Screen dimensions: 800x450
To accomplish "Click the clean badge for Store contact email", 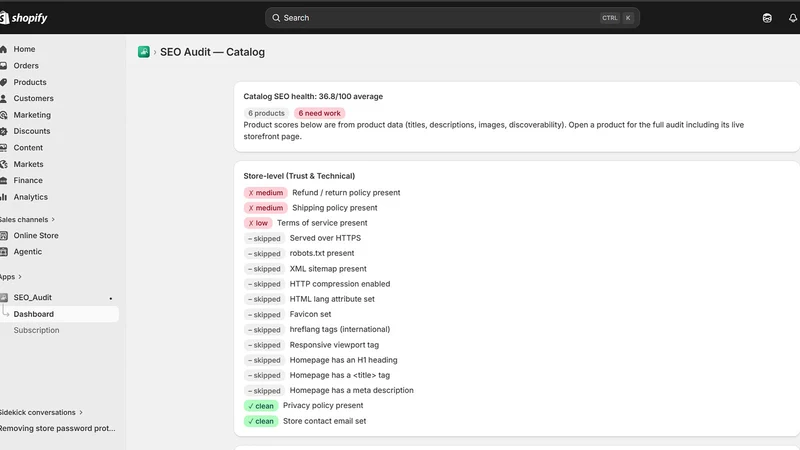I will coord(261,421).
